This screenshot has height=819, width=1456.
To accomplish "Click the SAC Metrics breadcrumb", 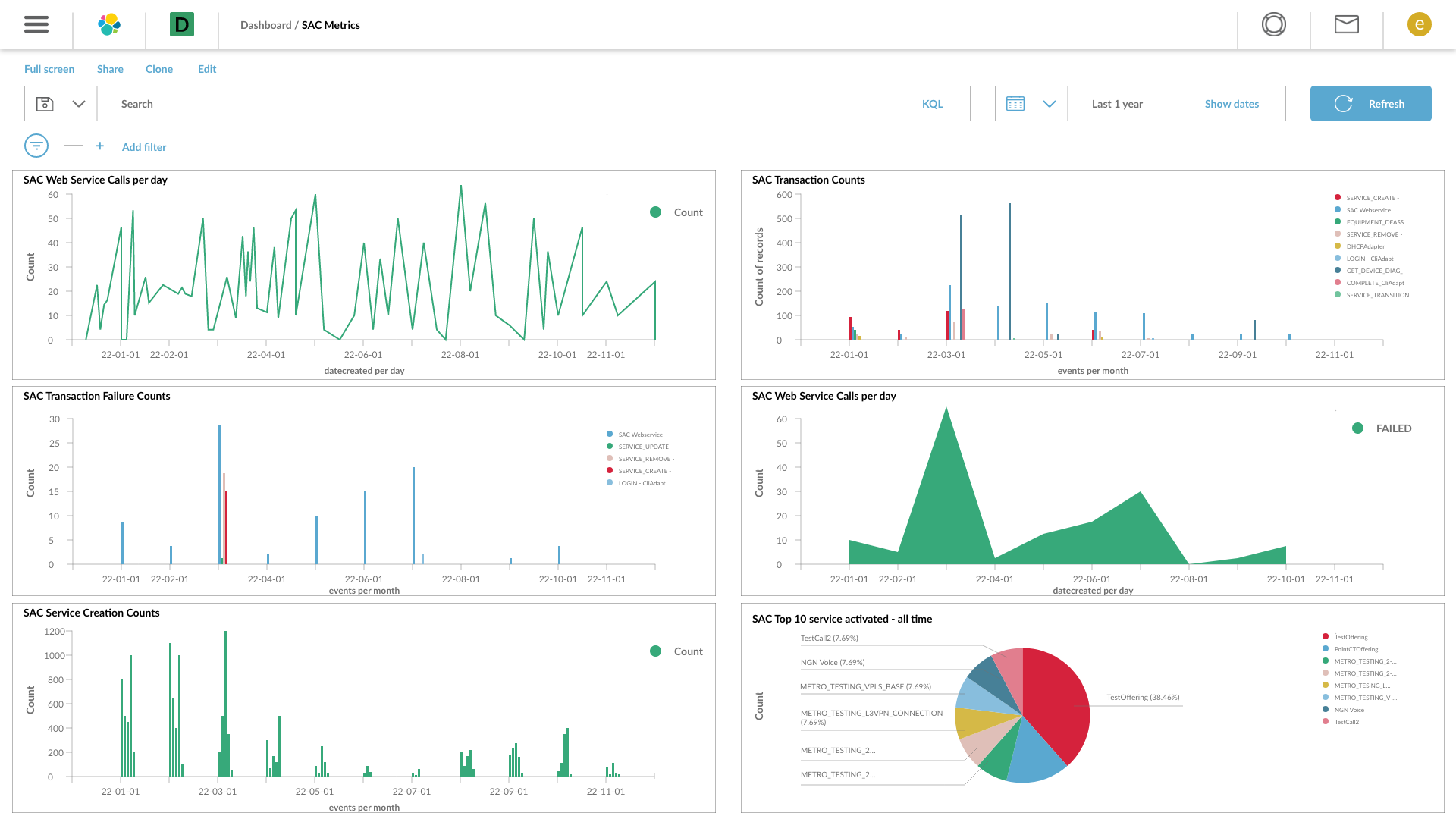I will (x=331, y=25).
